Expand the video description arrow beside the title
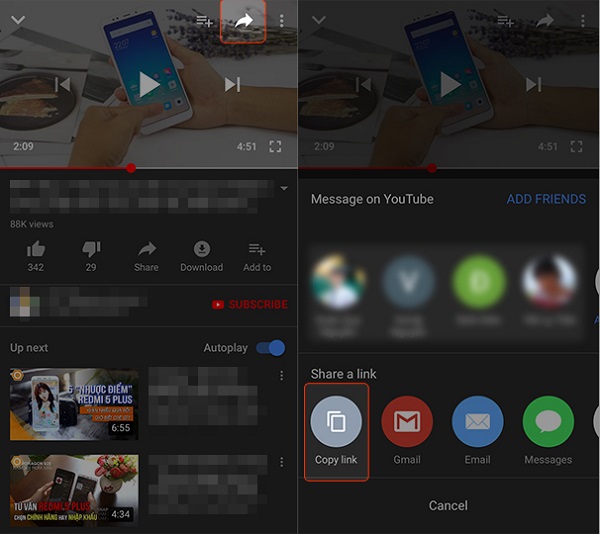 284,188
